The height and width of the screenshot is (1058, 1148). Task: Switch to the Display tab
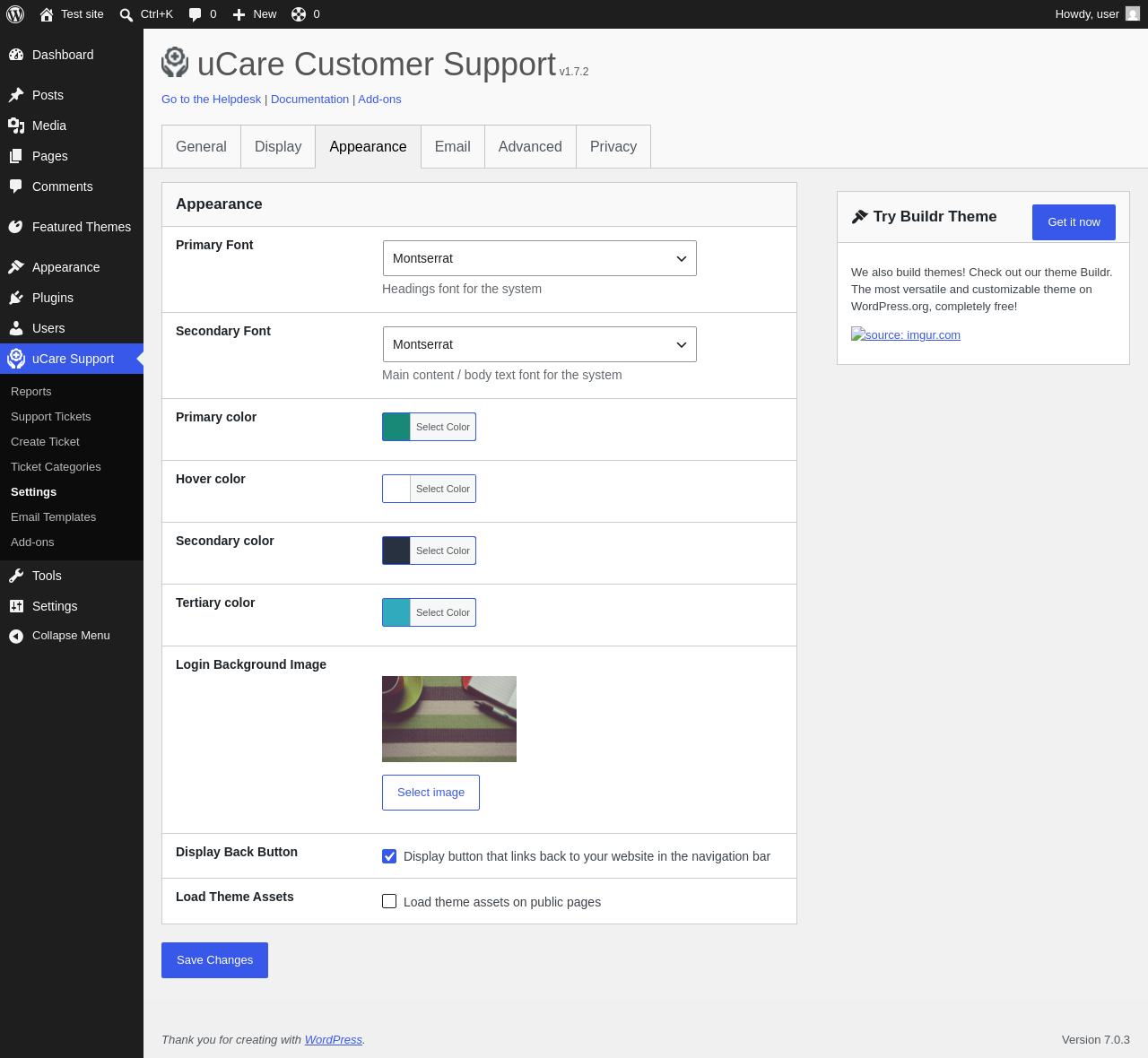(278, 146)
